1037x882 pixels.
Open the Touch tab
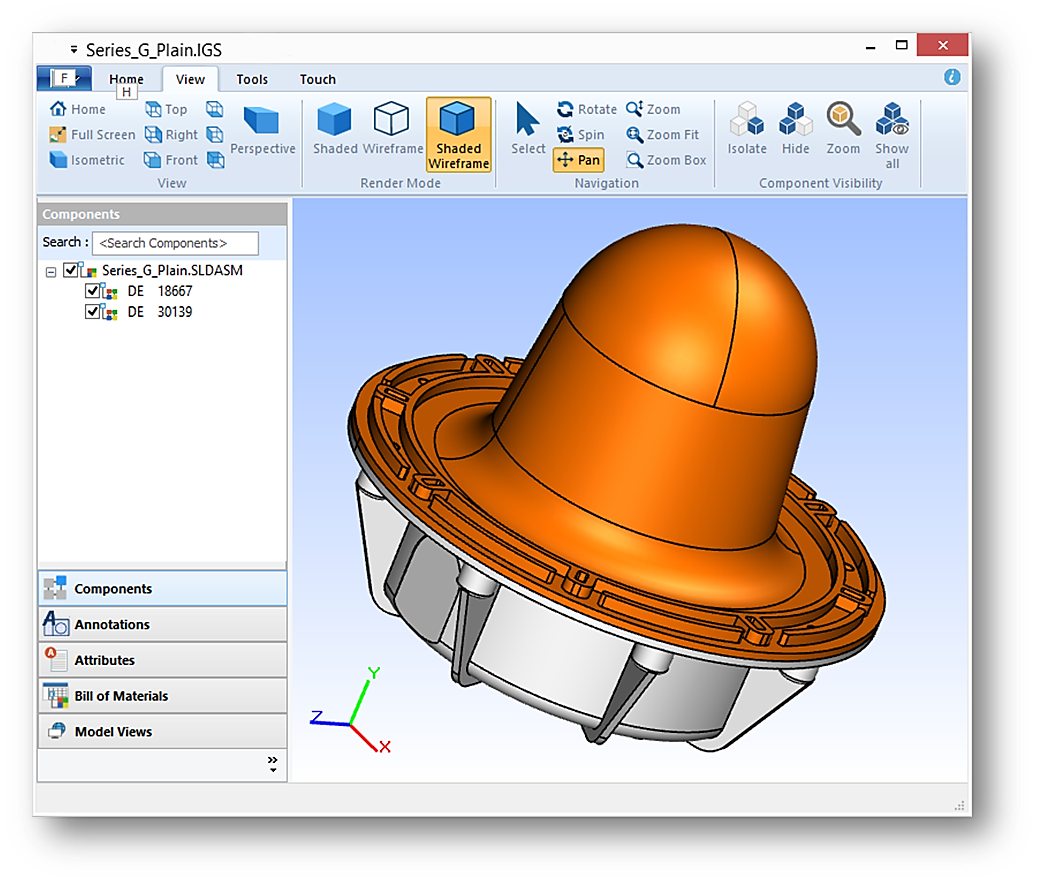(317, 79)
